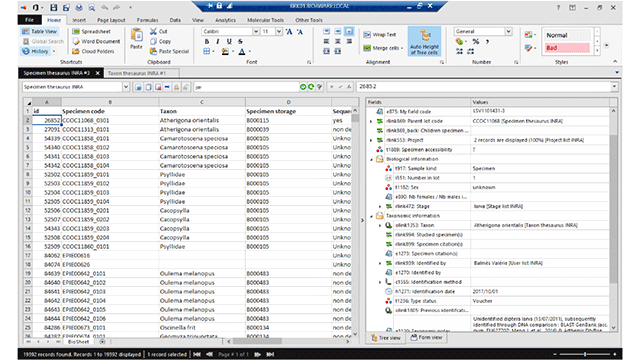Collapse right panel with splitter arrow
Image resolution: width=640 pixels, height=360 pixels.
[x=362, y=220]
